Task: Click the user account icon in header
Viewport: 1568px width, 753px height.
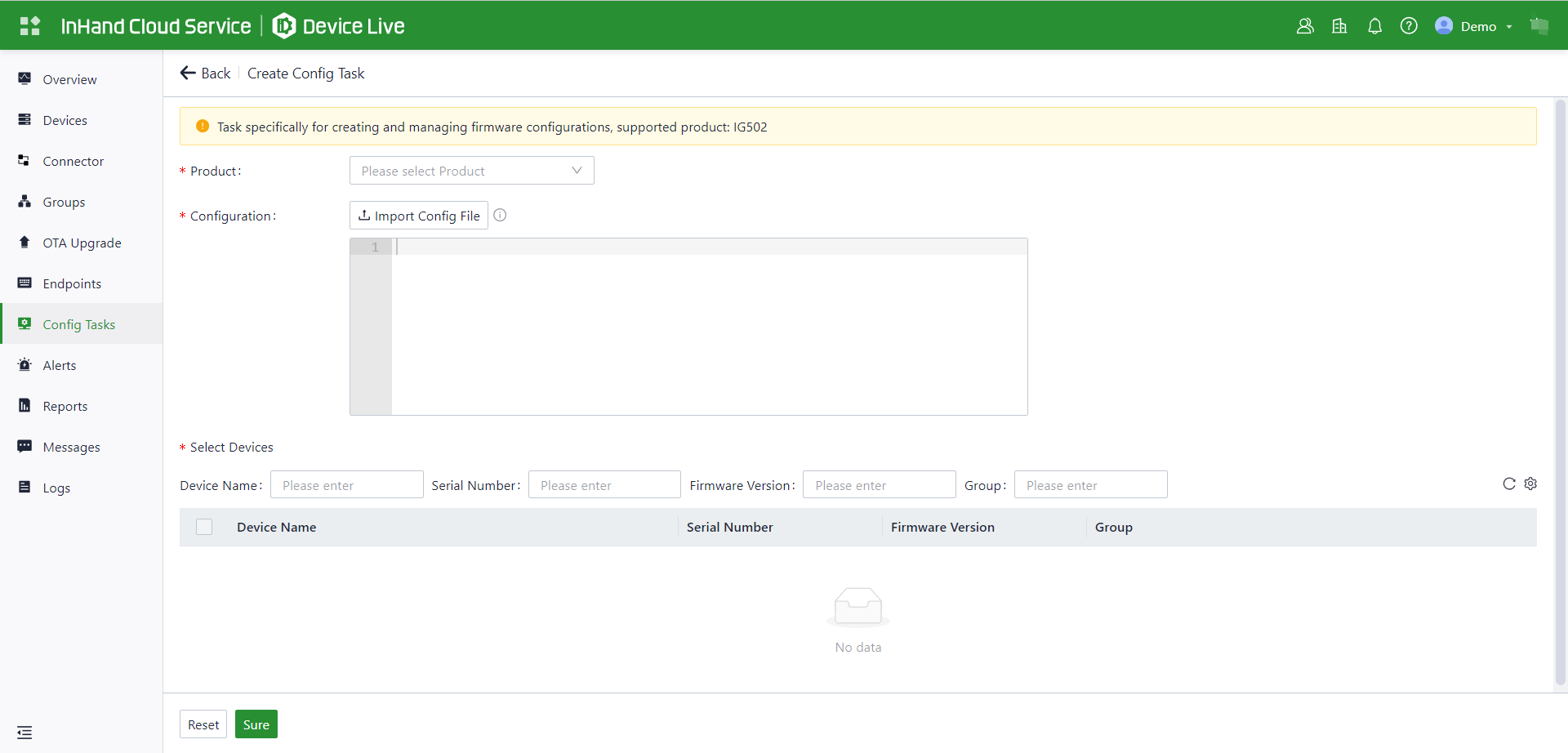Action: (x=1305, y=26)
